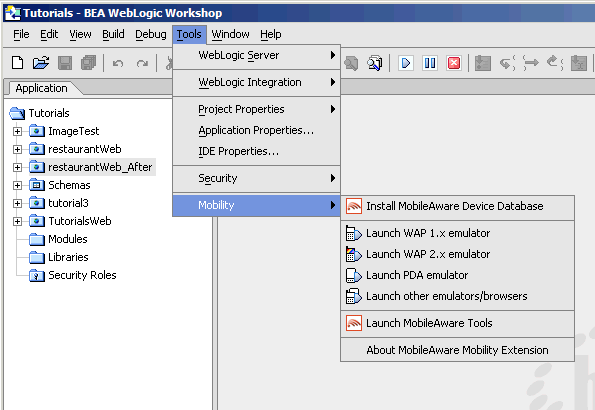This screenshot has width=595, height=410.
Task: Click the Save toolbar icon
Action: coord(65,63)
